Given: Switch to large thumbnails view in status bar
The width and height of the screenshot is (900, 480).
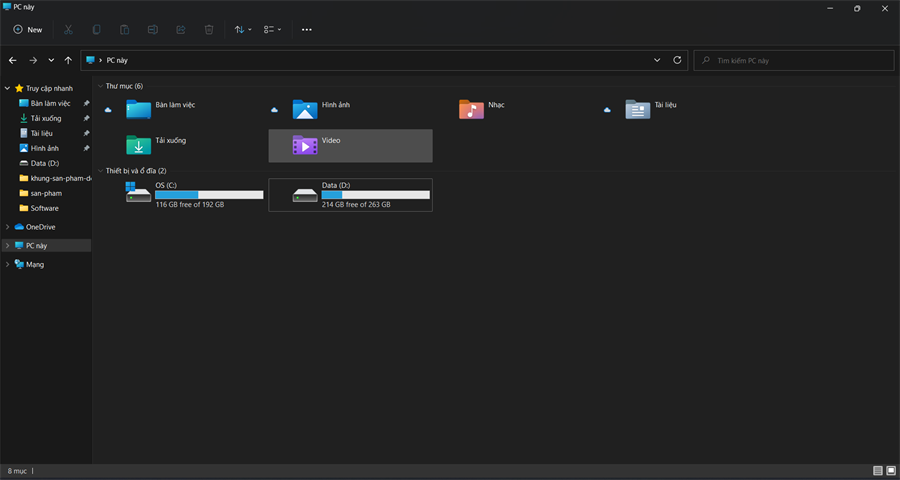Looking at the screenshot, I should (x=891, y=471).
